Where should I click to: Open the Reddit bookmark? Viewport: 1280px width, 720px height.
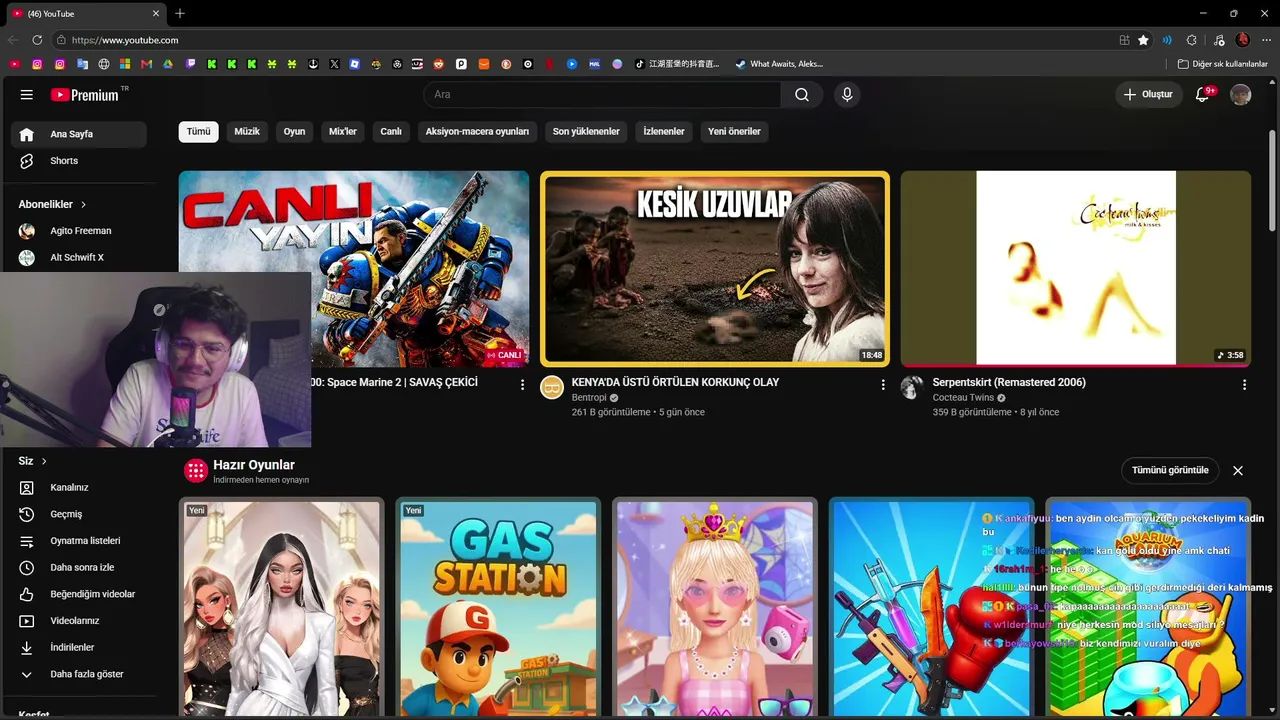pos(438,64)
